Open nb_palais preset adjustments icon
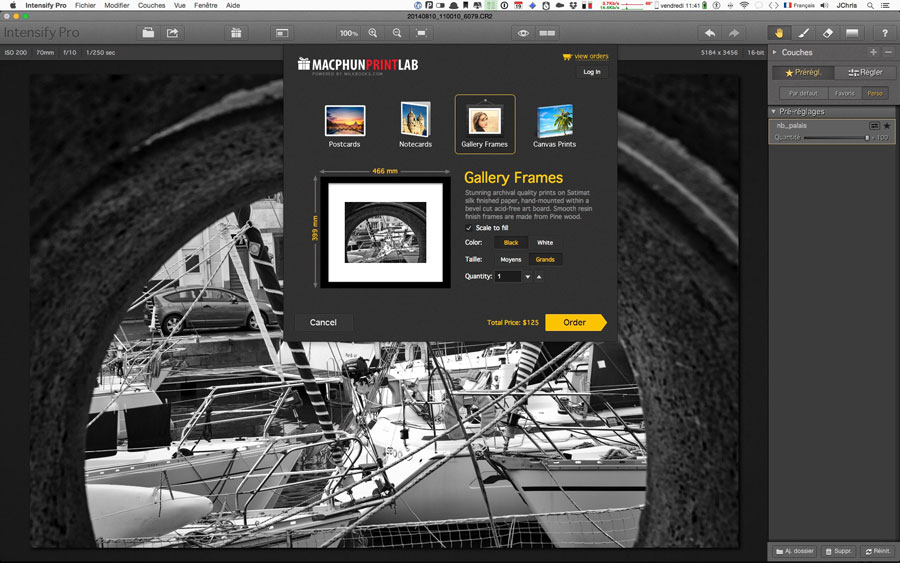900x563 pixels. (874, 125)
